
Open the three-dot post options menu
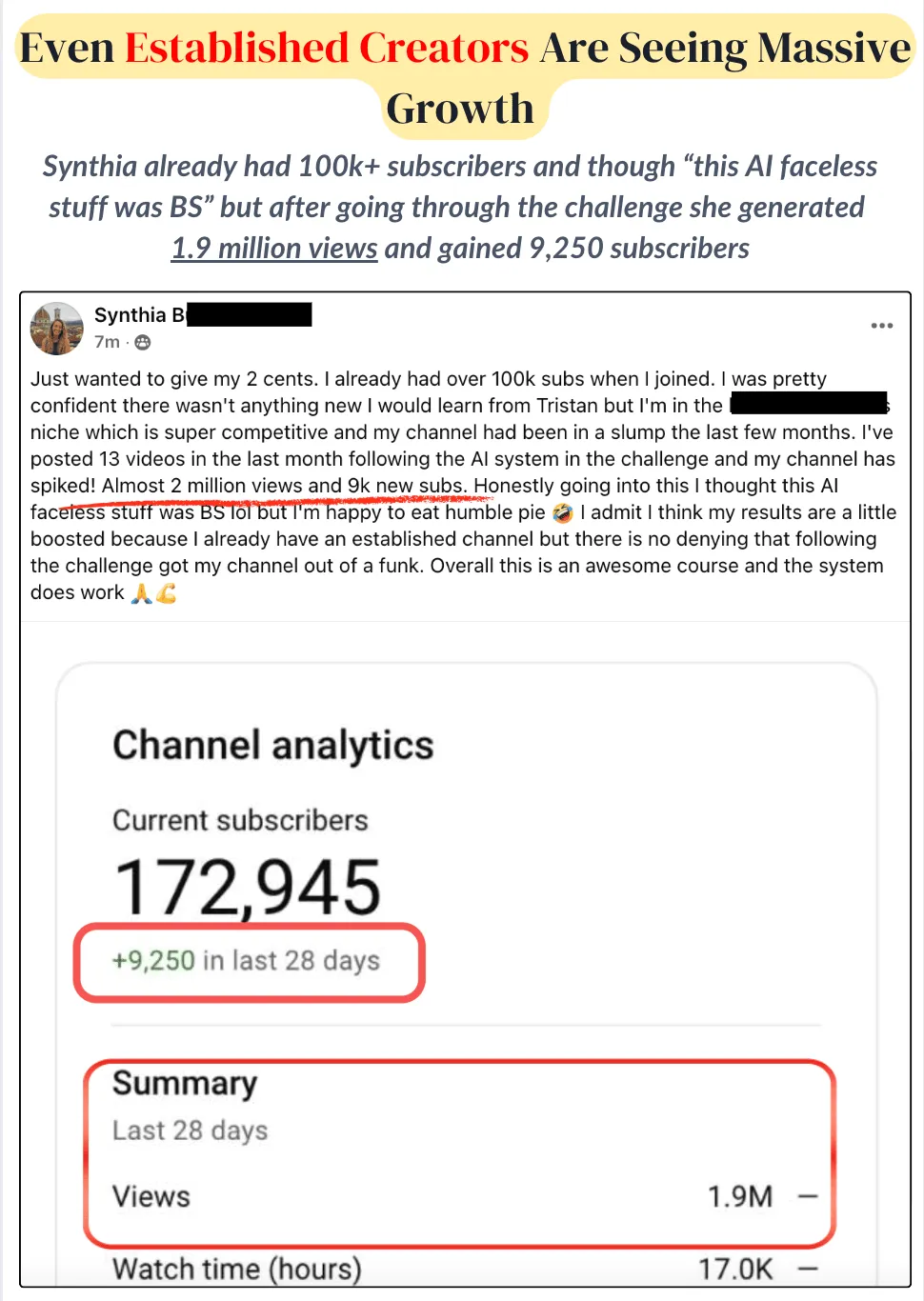coord(882,326)
